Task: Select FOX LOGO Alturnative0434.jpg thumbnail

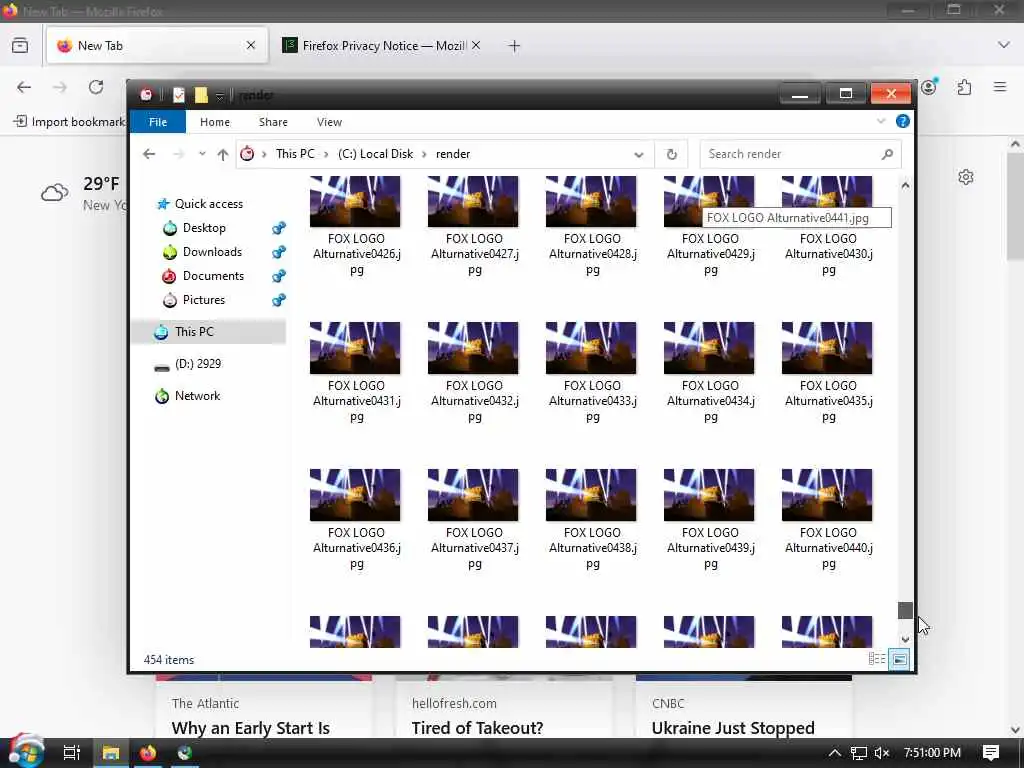Action: click(x=709, y=348)
